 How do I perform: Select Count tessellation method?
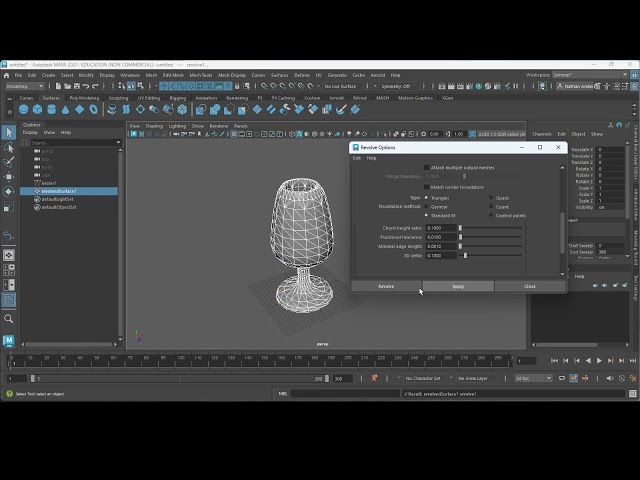pyautogui.click(x=491, y=207)
